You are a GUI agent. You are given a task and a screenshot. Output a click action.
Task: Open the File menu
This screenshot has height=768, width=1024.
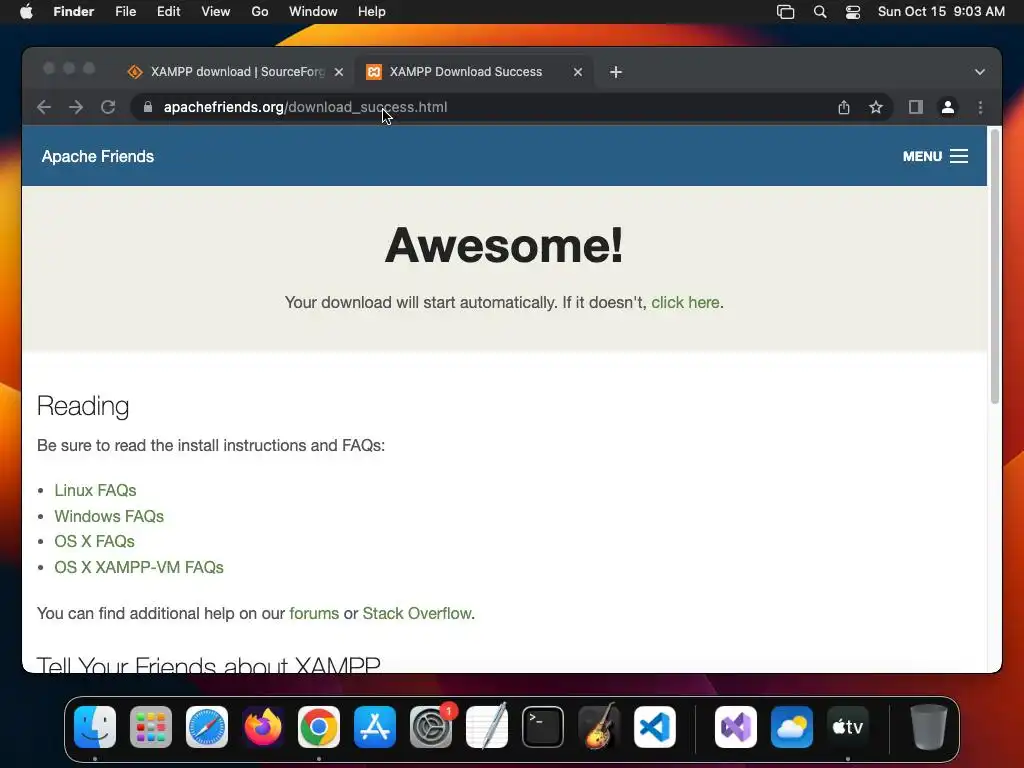[125, 12]
